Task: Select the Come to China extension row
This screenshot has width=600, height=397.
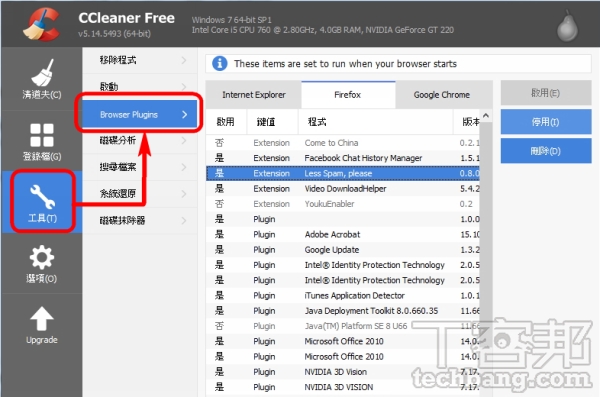Action: tap(343, 143)
